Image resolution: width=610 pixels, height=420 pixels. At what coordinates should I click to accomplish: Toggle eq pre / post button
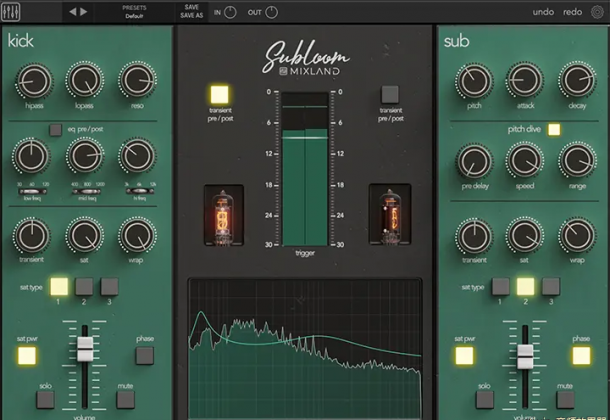pyautogui.click(x=56, y=130)
